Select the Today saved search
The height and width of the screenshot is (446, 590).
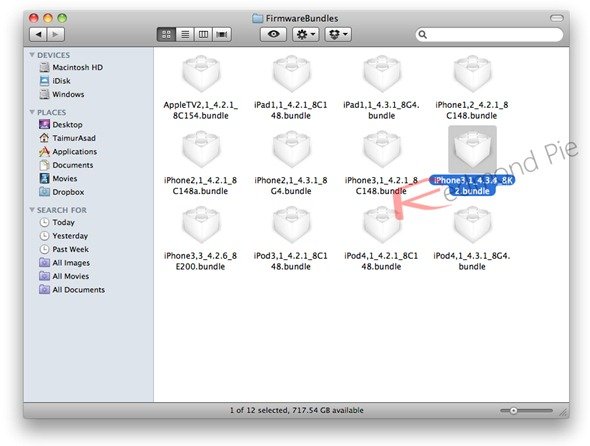57,222
